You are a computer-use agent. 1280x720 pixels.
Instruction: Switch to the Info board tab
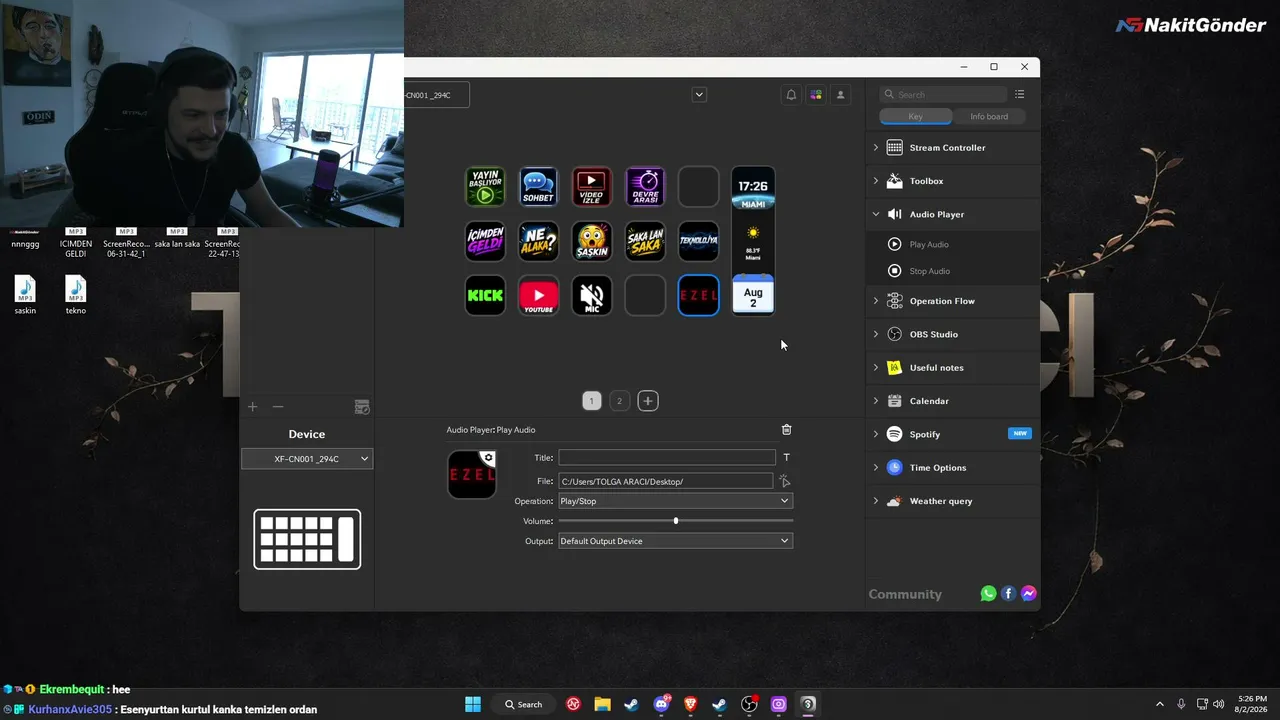click(989, 116)
